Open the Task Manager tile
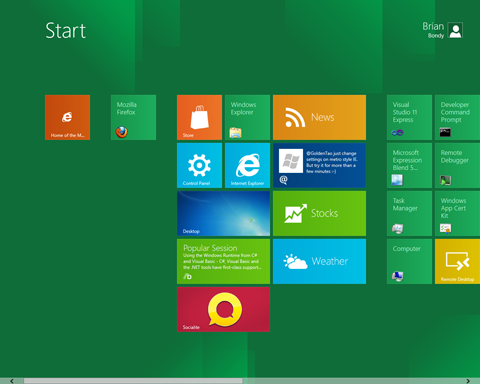 tap(409, 213)
